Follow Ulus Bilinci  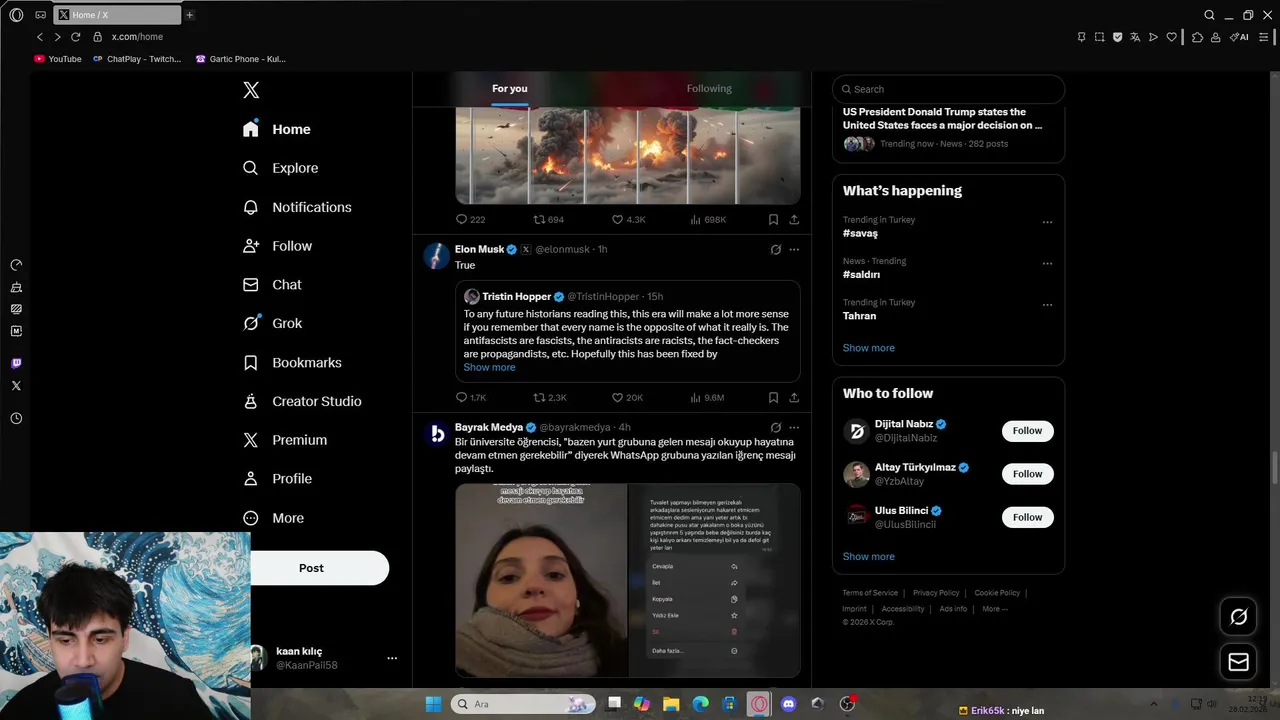click(1027, 517)
